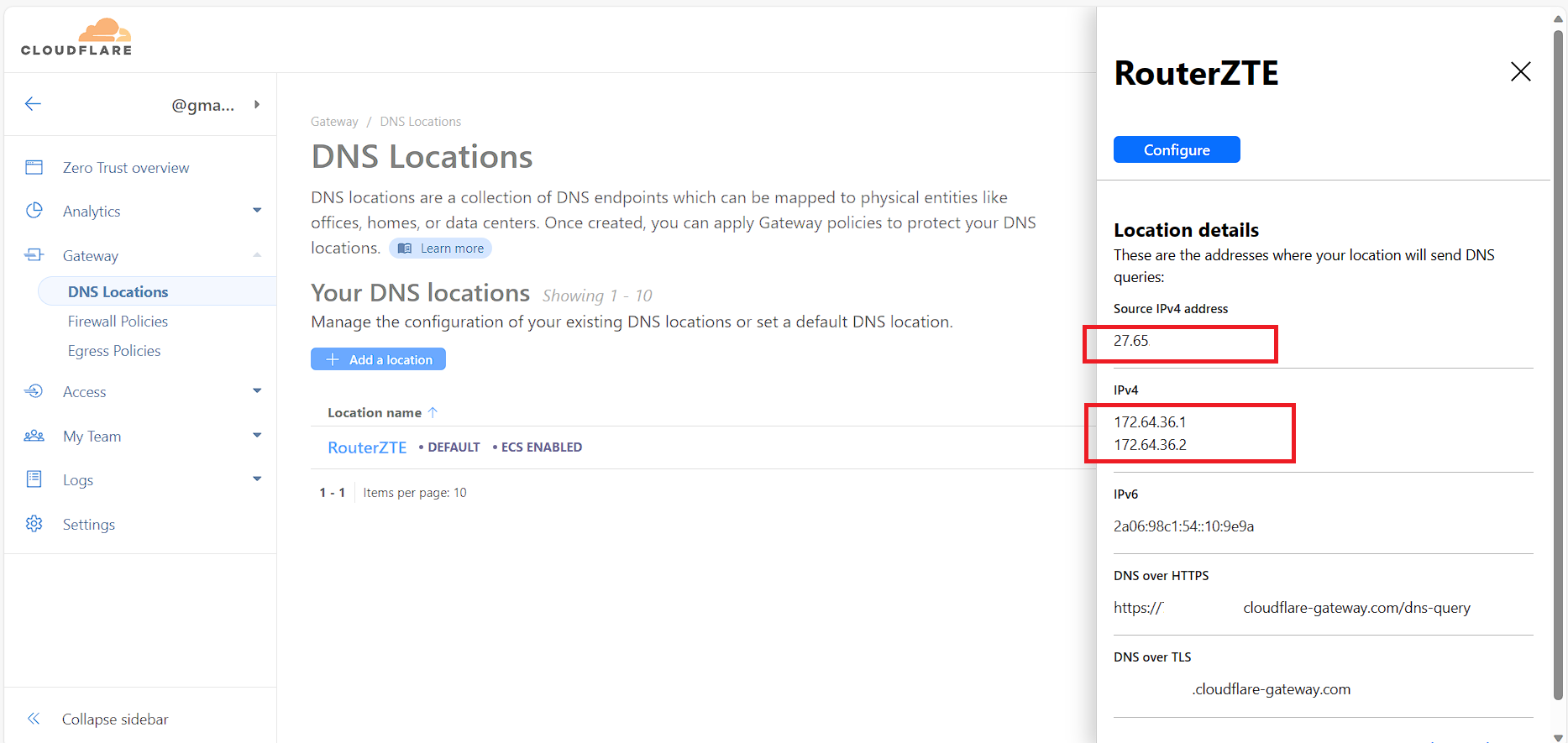Click the scrollbar down arrow
The image size is (1568, 743).
(1559, 737)
